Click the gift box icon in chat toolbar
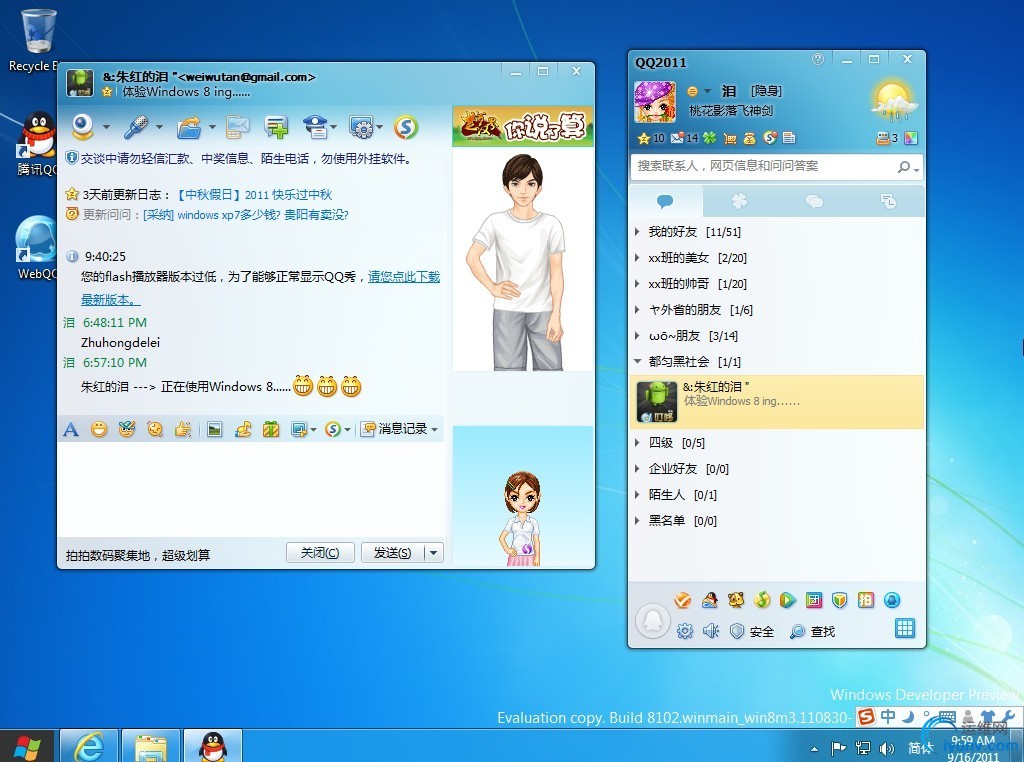This screenshot has height=762, width=1024. click(x=271, y=429)
